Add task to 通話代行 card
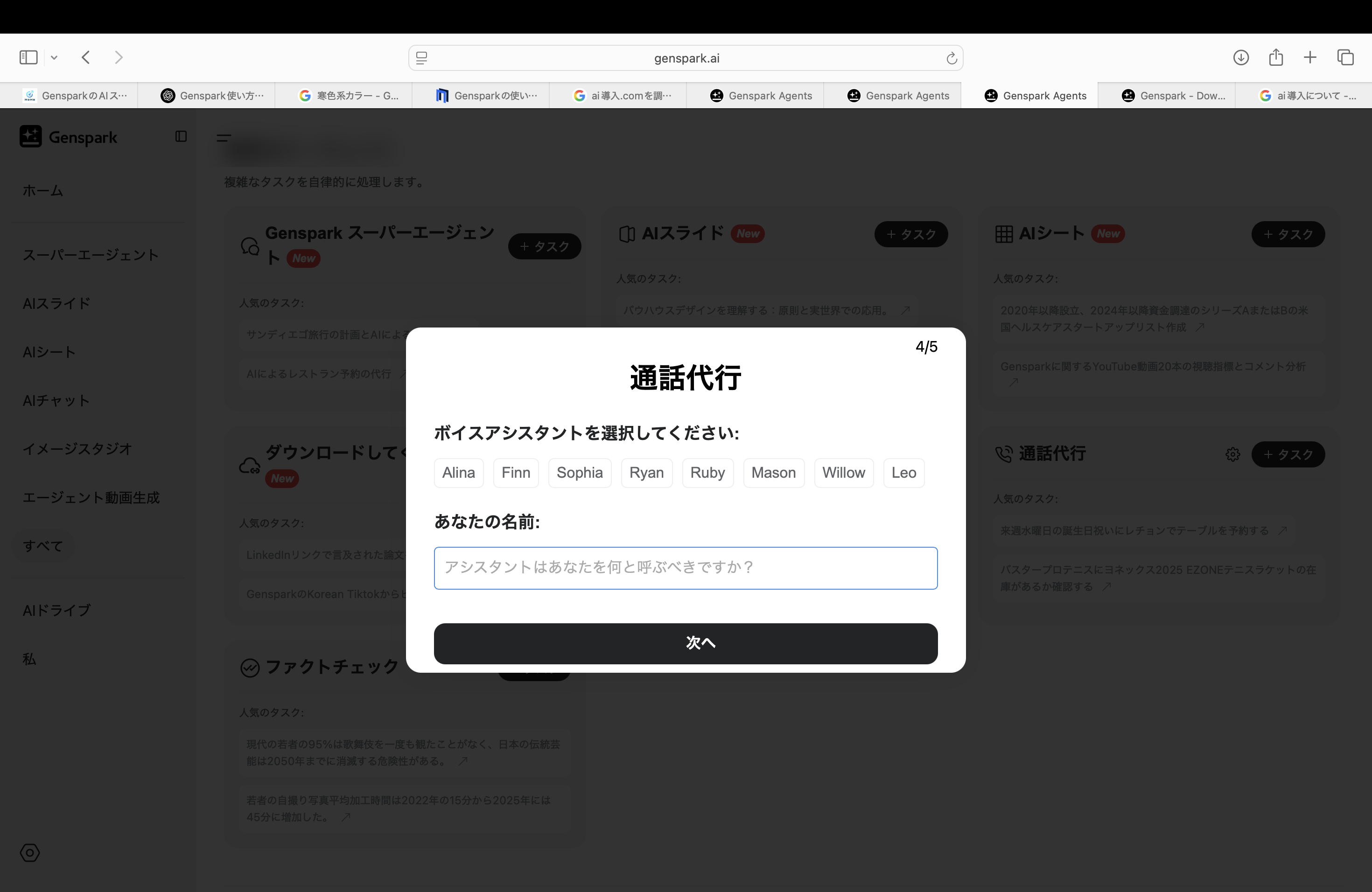The height and width of the screenshot is (892, 1372). tap(1288, 455)
